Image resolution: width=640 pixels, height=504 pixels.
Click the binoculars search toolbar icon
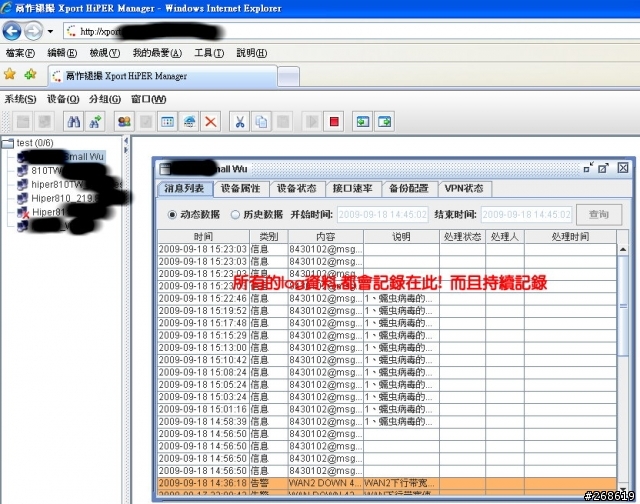pyautogui.click(x=73, y=122)
